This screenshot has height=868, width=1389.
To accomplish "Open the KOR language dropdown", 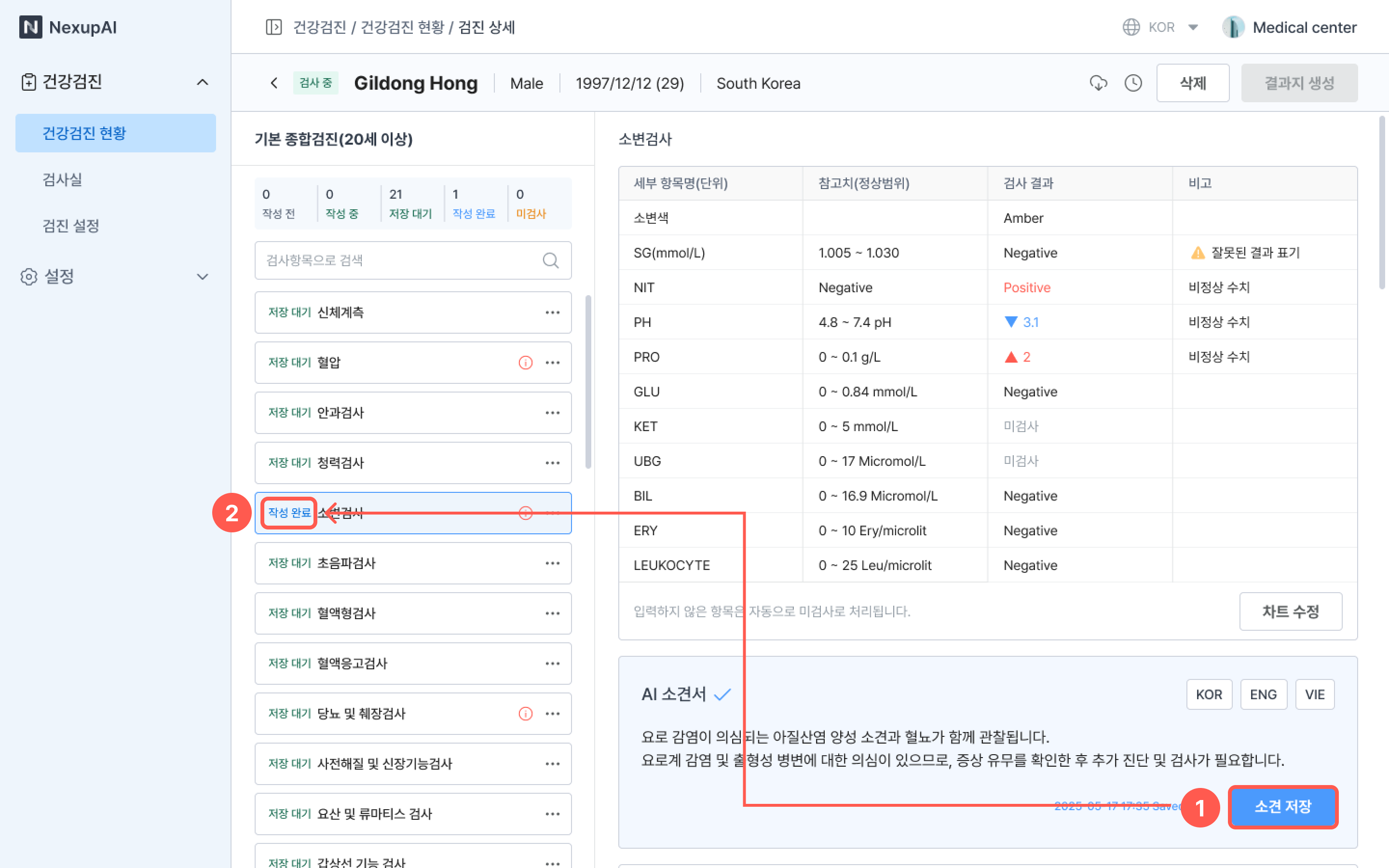I will (x=1161, y=27).
